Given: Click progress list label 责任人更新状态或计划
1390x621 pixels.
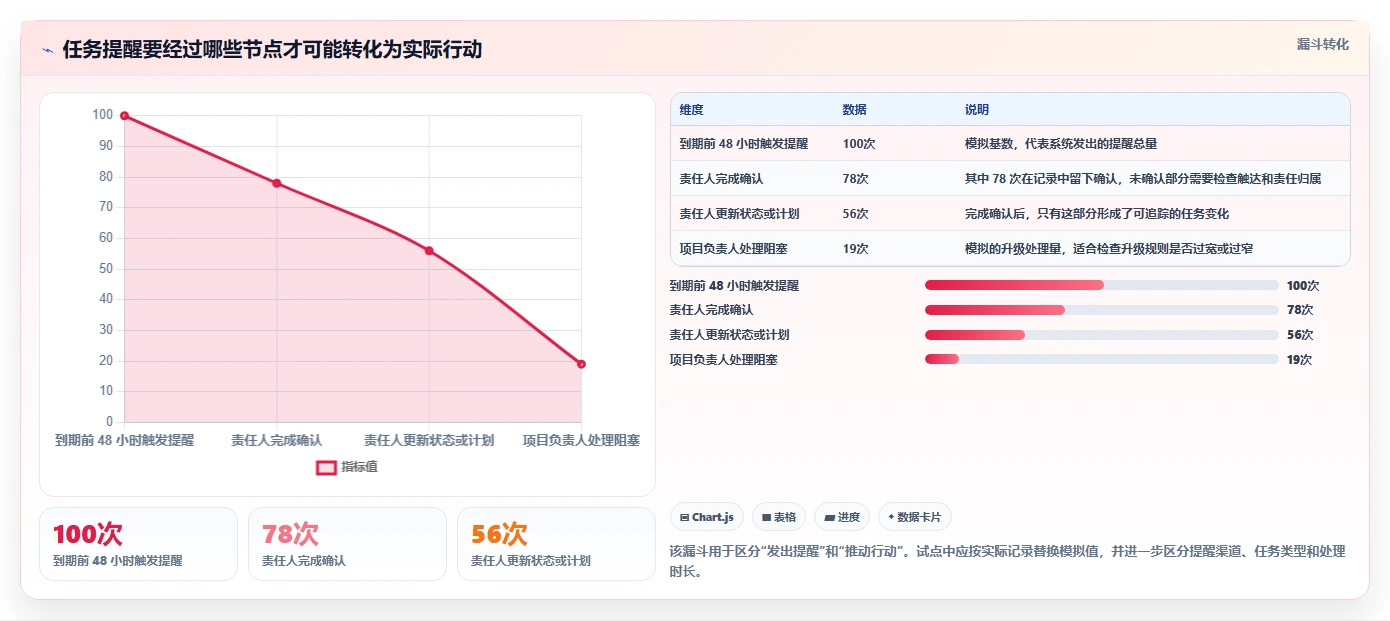Looking at the screenshot, I should (730, 335).
